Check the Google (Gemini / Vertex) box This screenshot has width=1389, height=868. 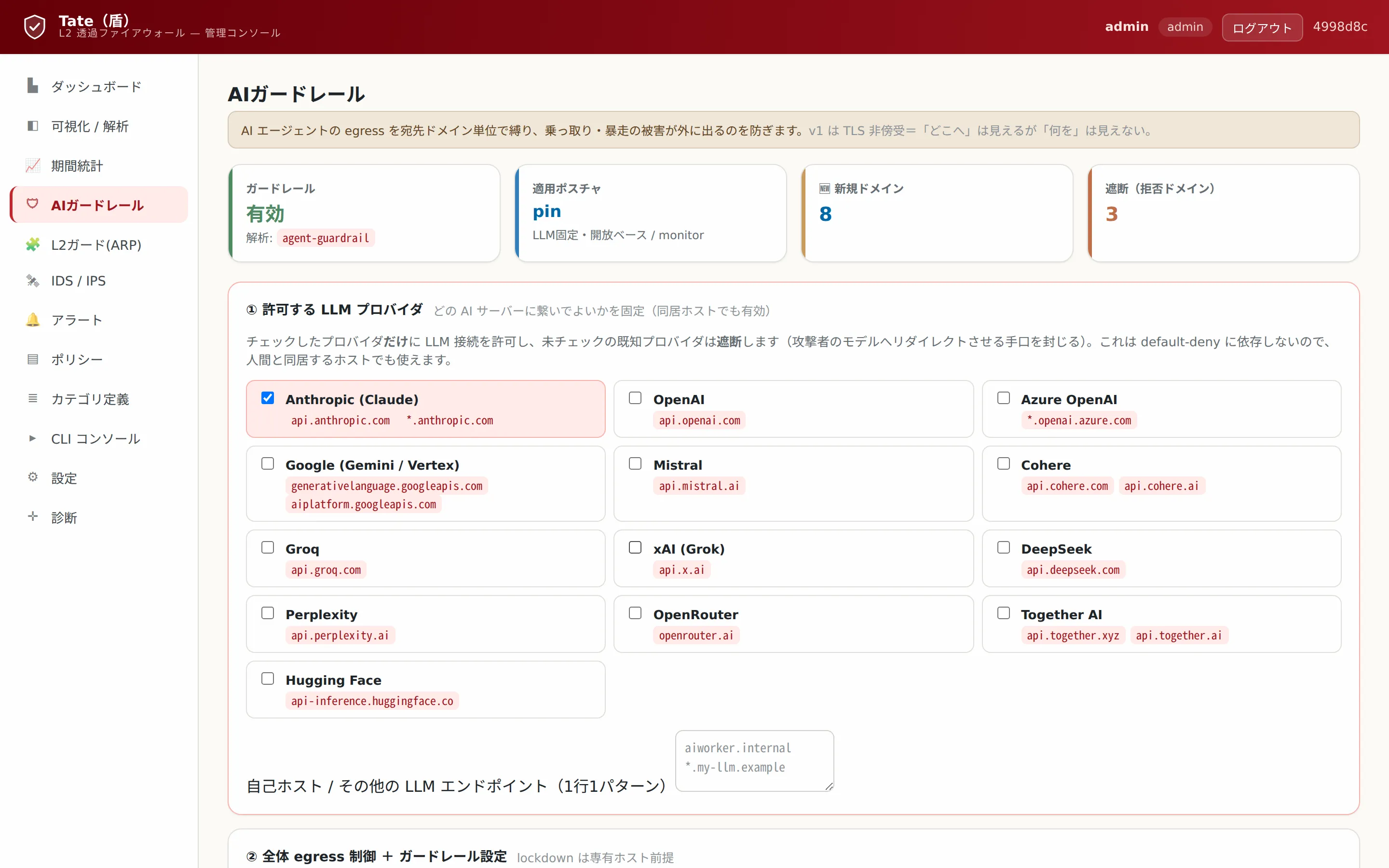click(268, 463)
